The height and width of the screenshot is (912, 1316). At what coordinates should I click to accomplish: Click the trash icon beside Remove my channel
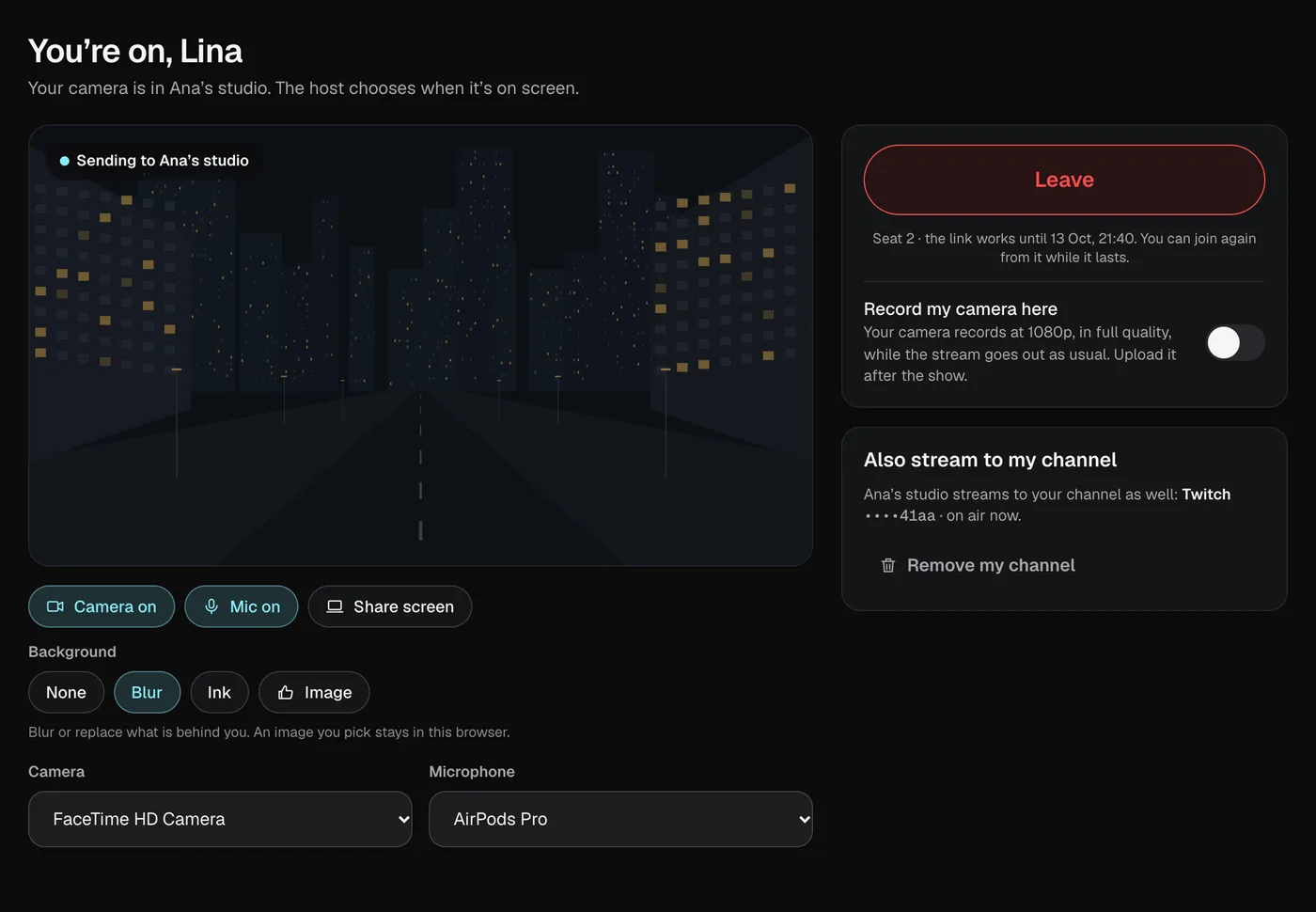[x=888, y=565]
